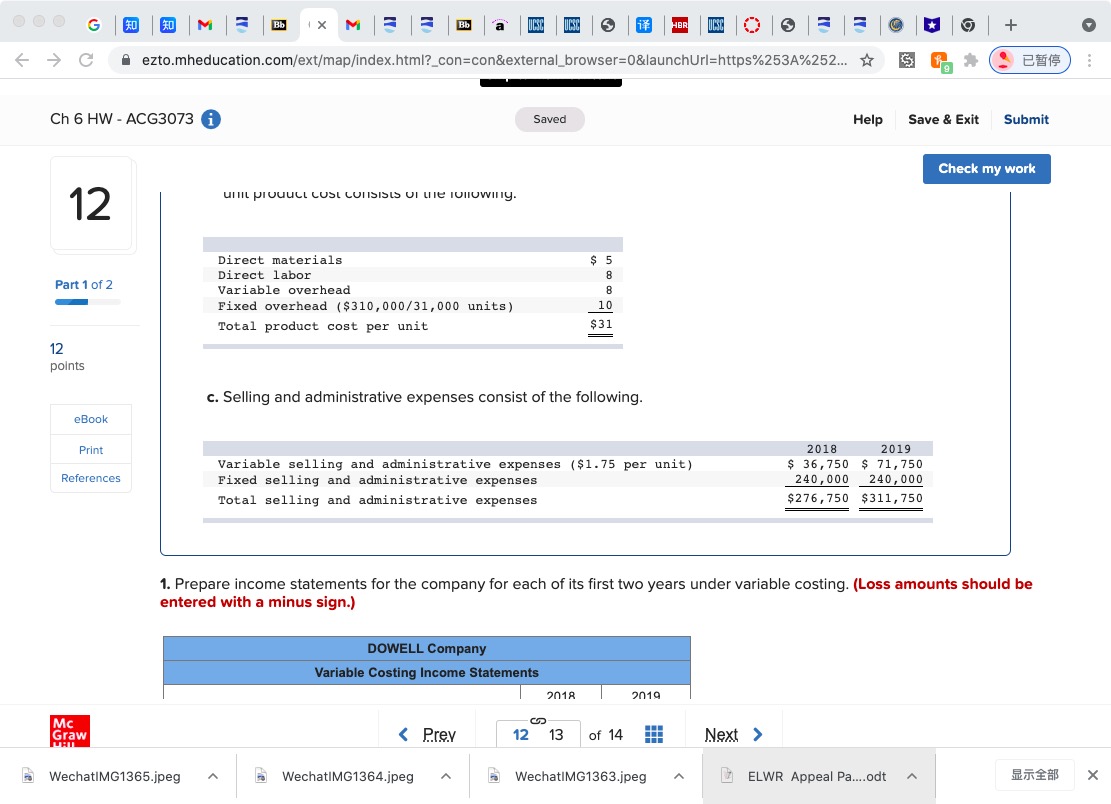Click the Direct materials row label
The width and height of the screenshot is (1111, 804).
click(280, 260)
